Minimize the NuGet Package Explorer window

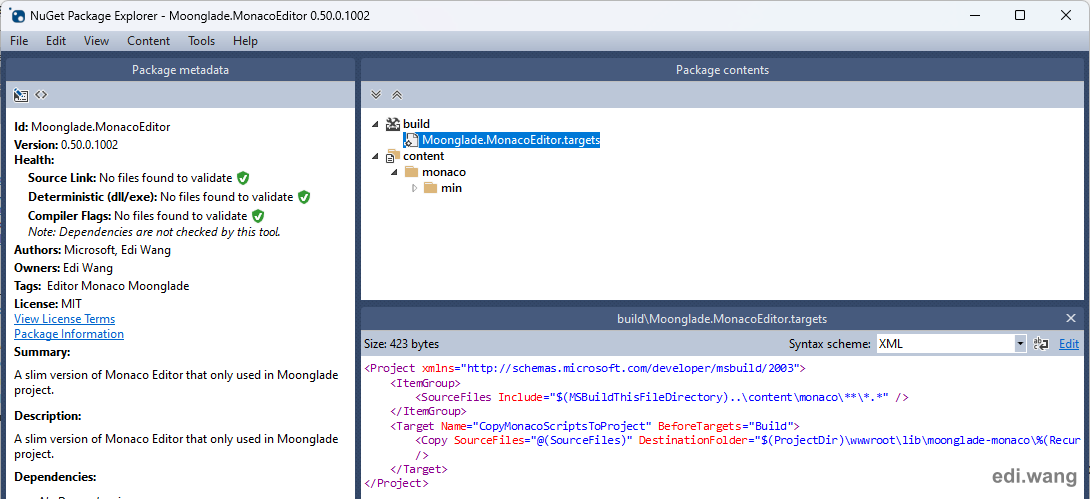(x=975, y=15)
